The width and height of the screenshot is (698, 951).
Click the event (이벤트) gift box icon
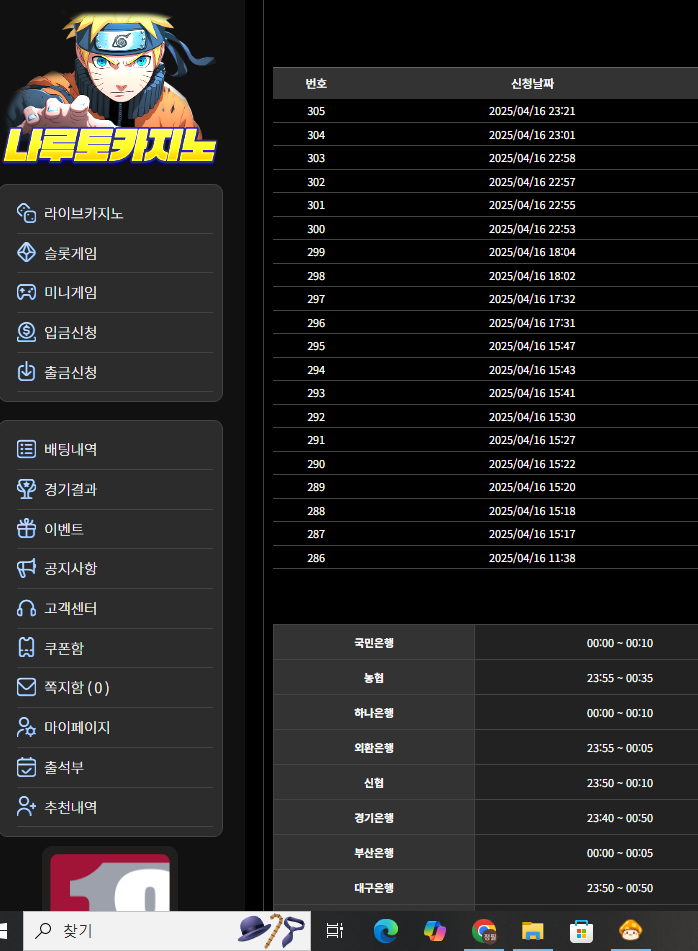point(27,528)
